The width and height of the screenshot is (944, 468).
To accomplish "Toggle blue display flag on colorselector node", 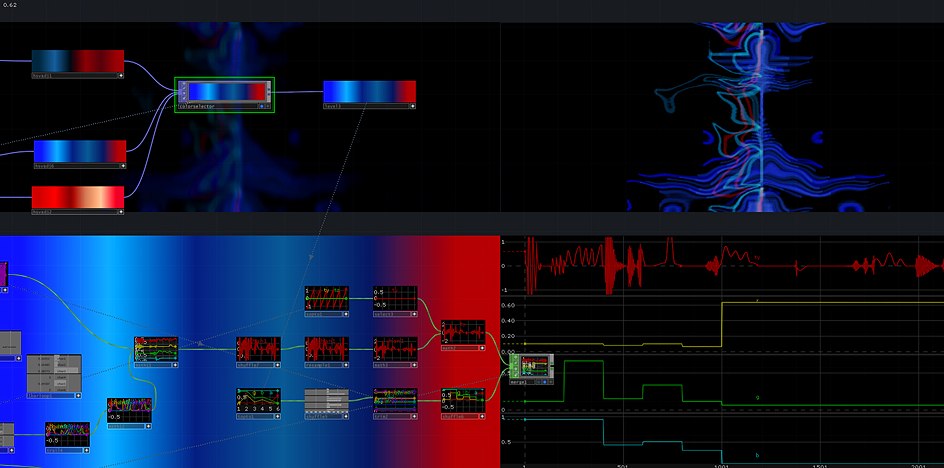I will tap(261, 106).
